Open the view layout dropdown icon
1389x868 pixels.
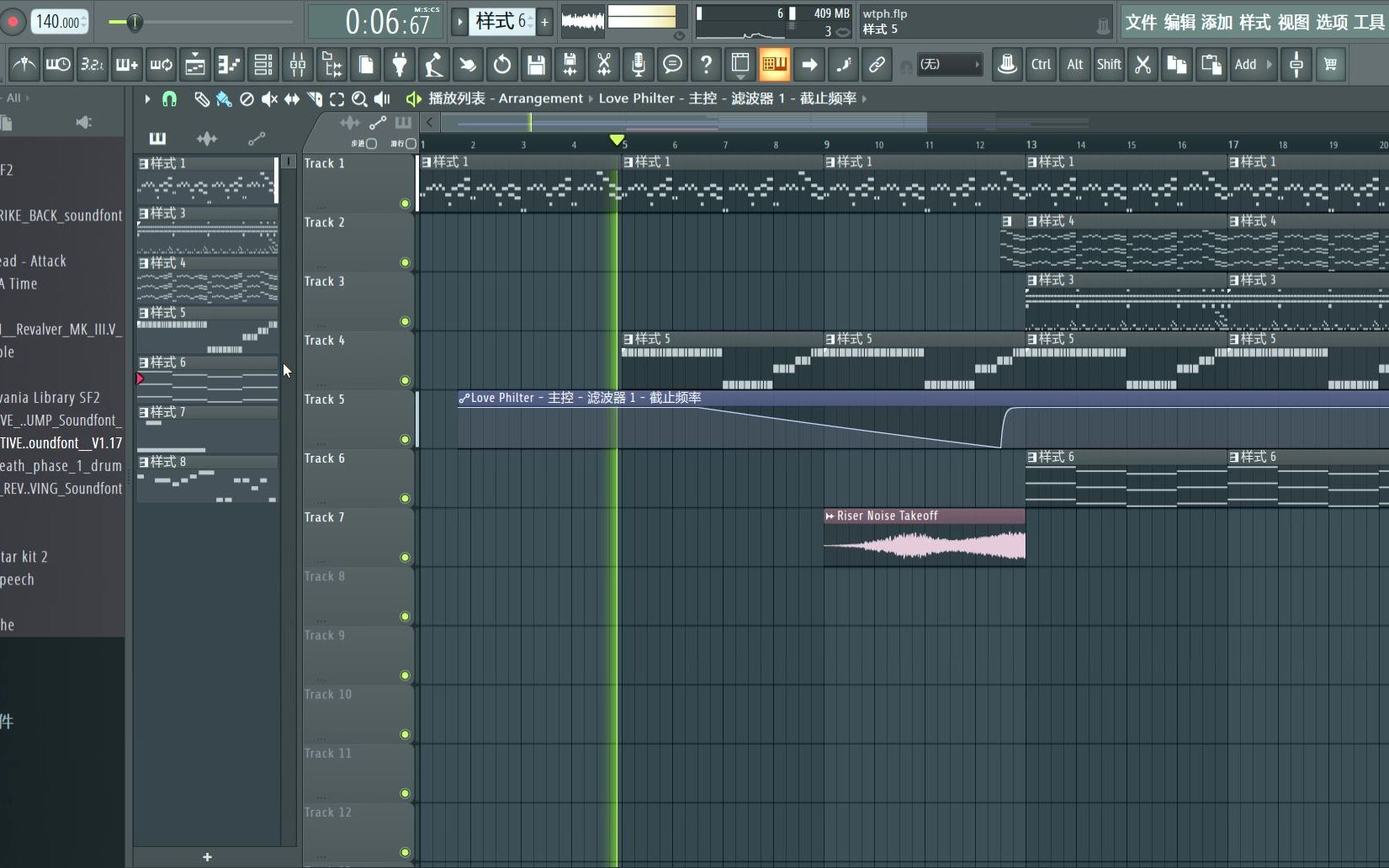[x=740, y=64]
